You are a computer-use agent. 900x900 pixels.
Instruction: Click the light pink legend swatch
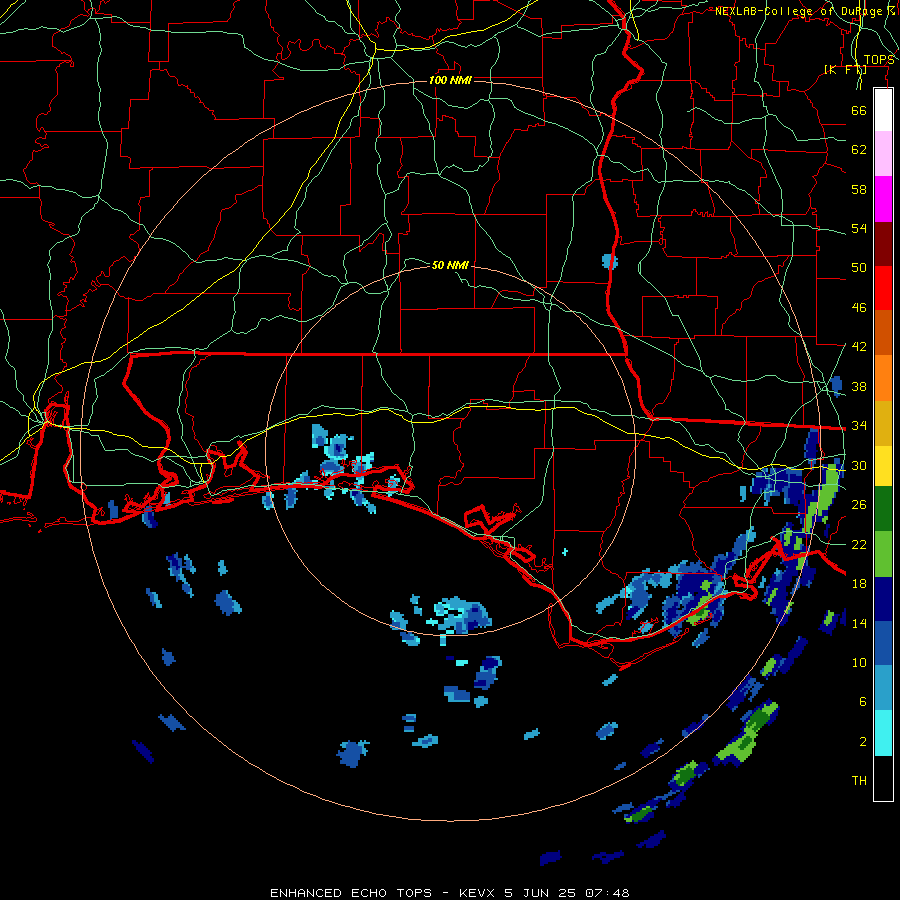[883, 153]
